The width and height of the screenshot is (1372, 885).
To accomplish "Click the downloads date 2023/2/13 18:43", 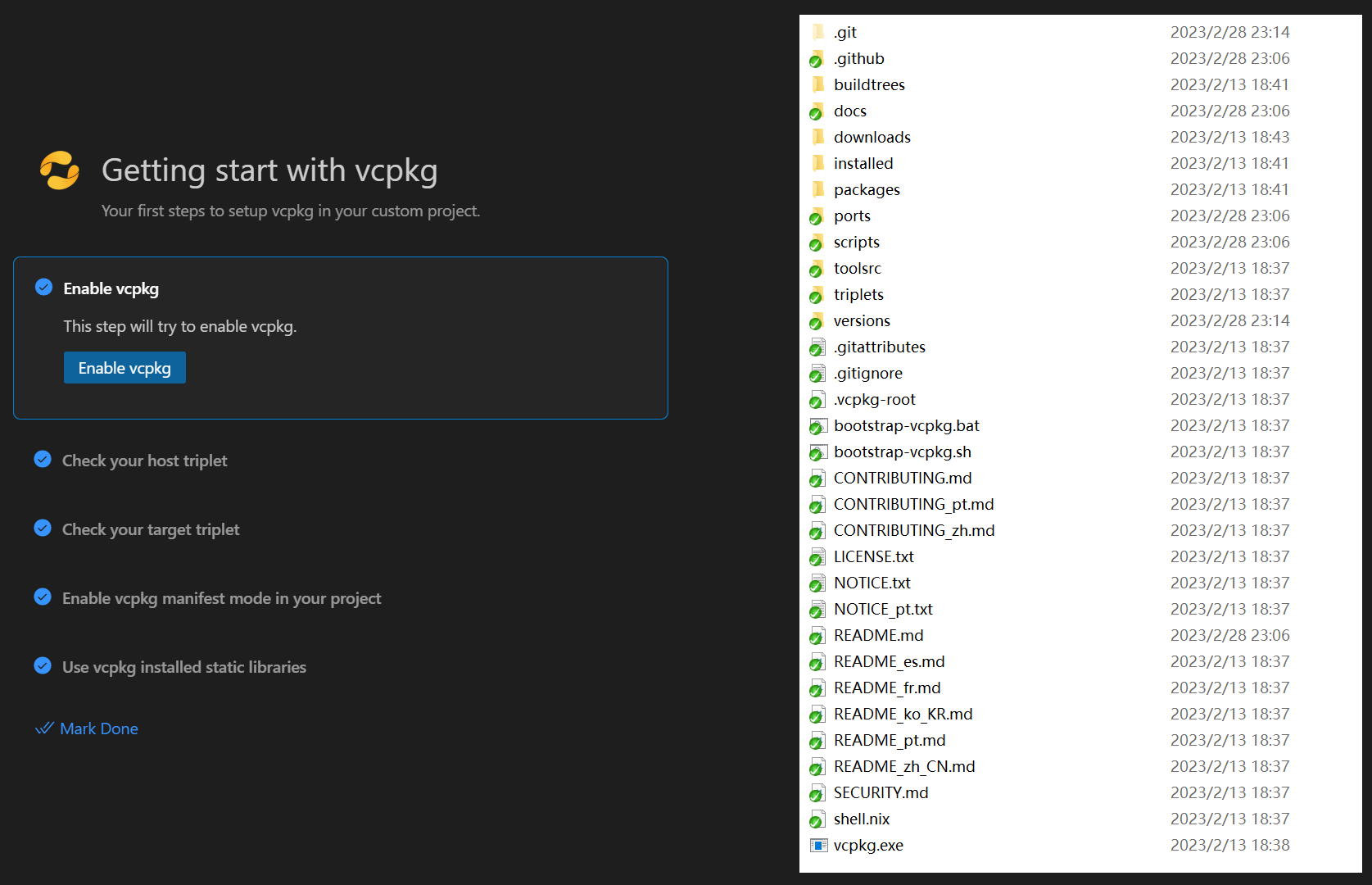I will pos(1229,137).
